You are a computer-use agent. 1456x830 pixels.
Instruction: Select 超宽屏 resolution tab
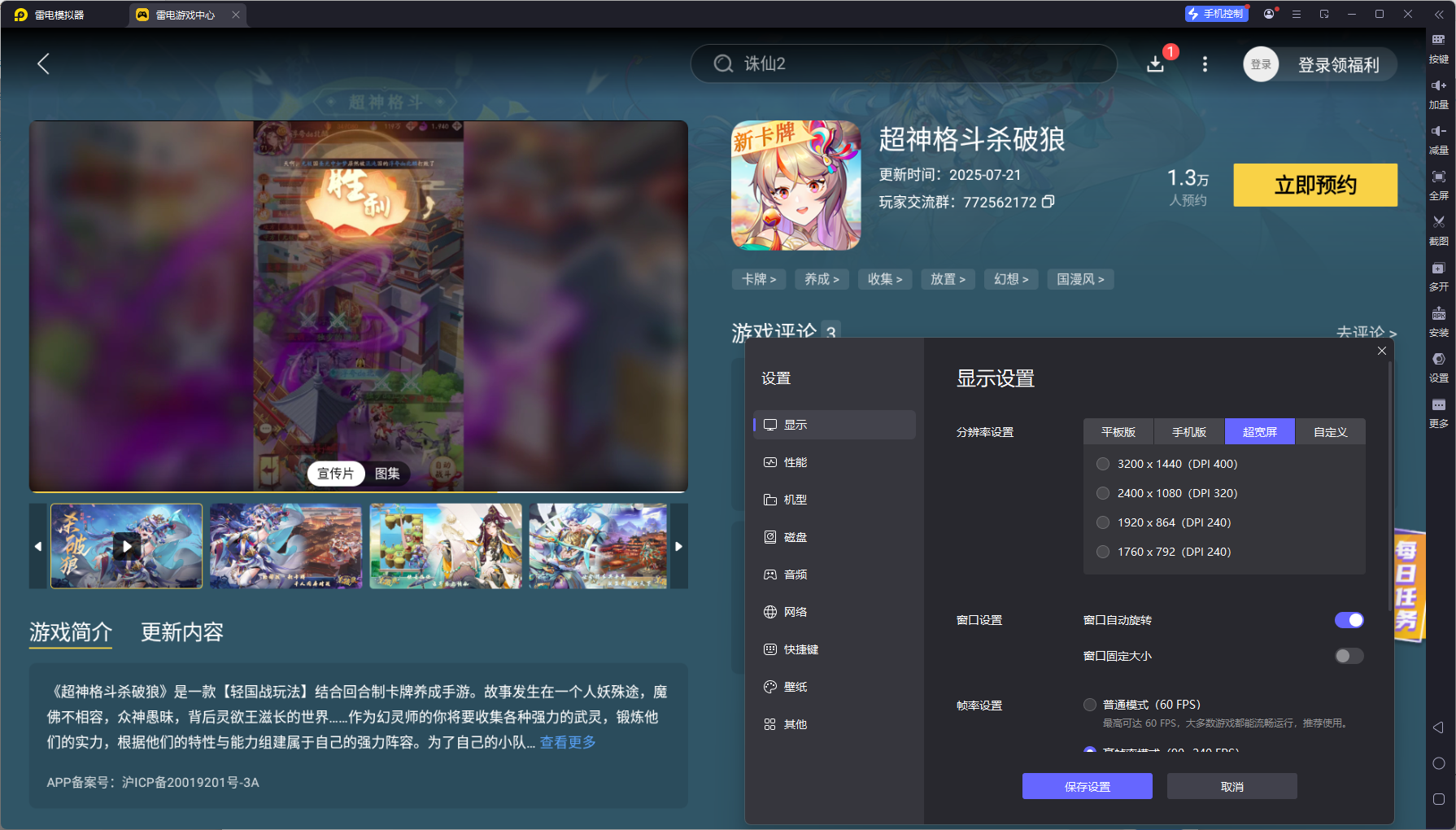pyautogui.click(x=1260, y=432)
